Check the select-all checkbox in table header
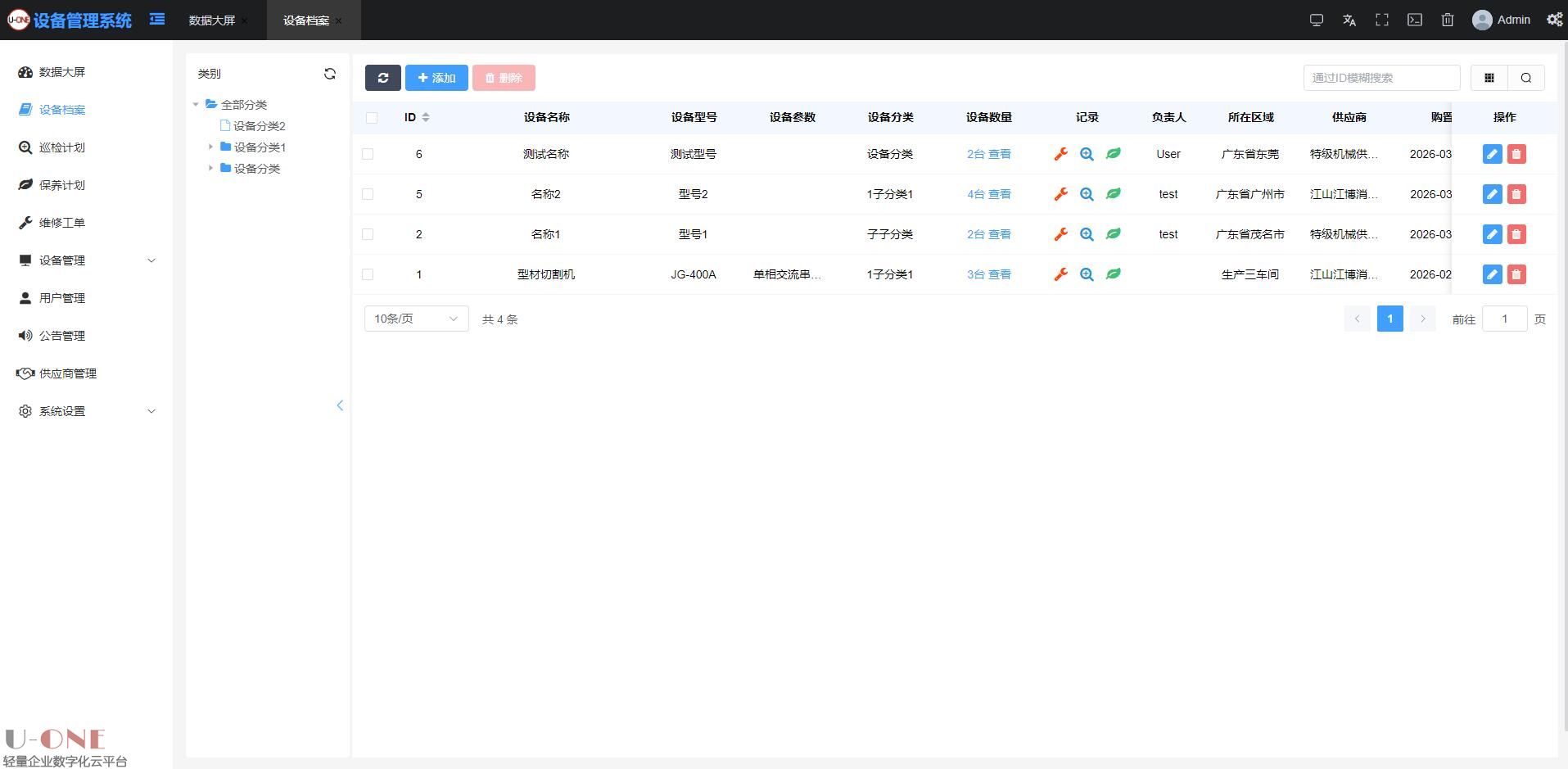1568x769 pixels. [x=372, y=118]
